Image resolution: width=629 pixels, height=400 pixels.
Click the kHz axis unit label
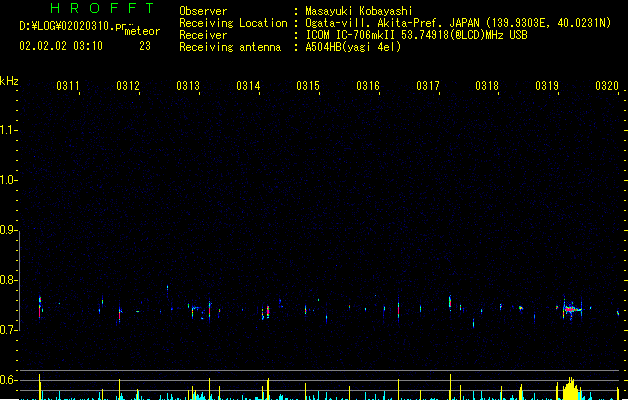(x=9, y=81)
